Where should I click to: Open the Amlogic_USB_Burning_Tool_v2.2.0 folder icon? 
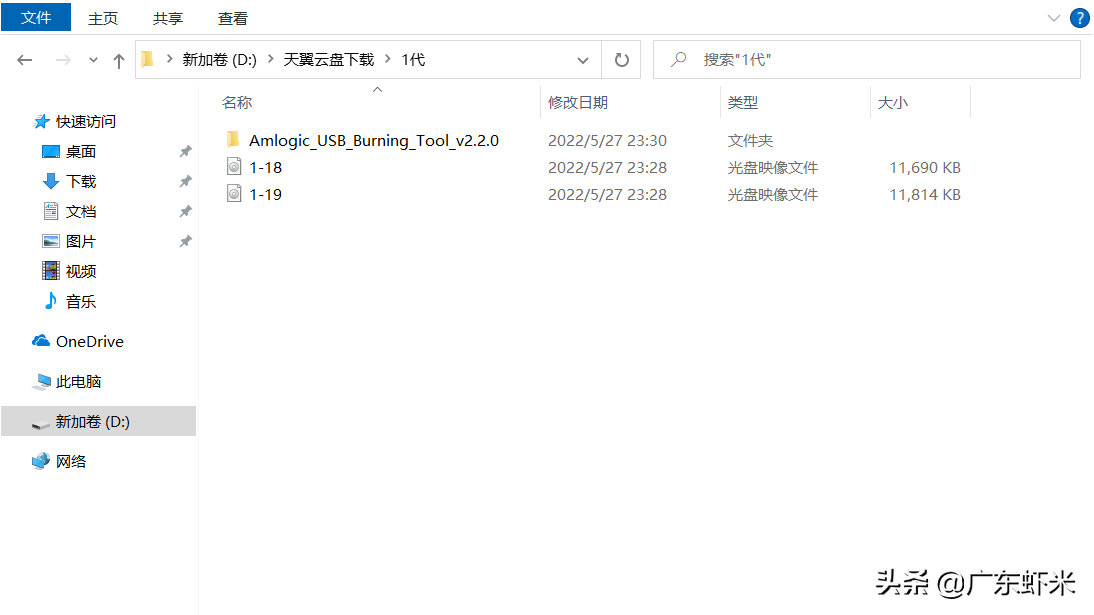[x=233, y=140]
